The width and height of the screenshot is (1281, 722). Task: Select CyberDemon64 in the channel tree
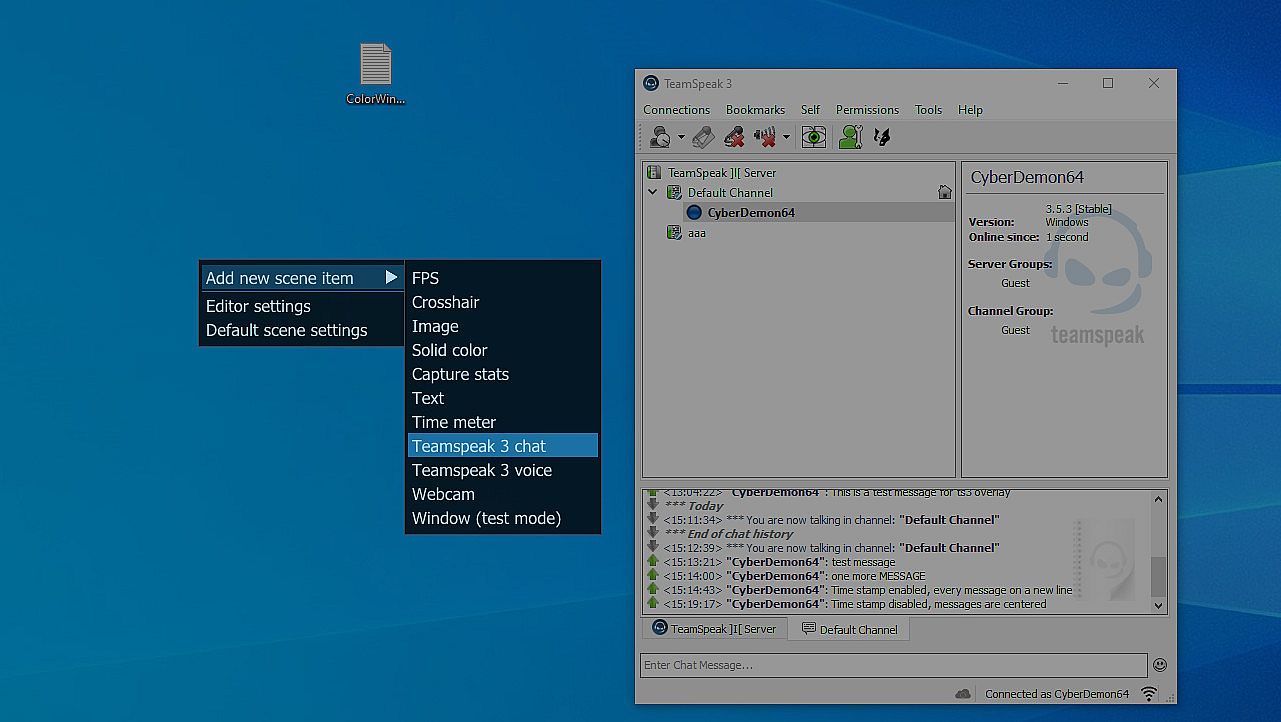(750, 212)
